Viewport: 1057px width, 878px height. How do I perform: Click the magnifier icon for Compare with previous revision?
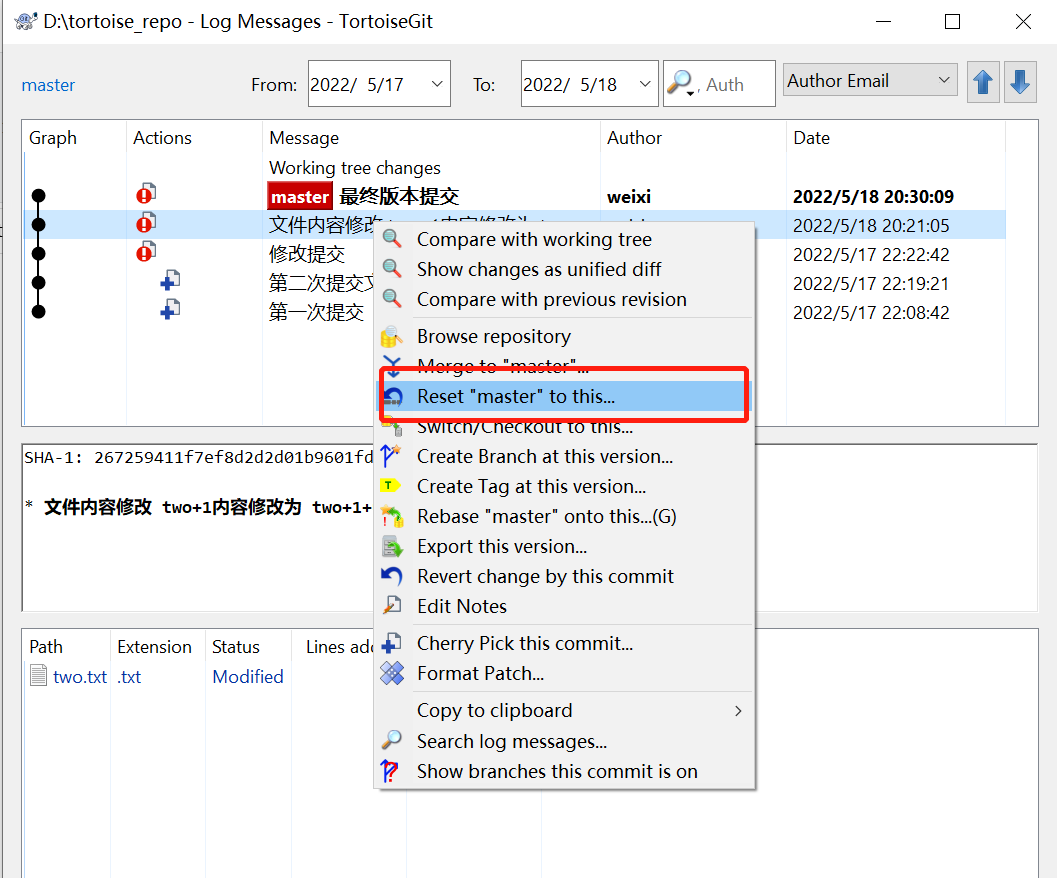tap(392, 298)
